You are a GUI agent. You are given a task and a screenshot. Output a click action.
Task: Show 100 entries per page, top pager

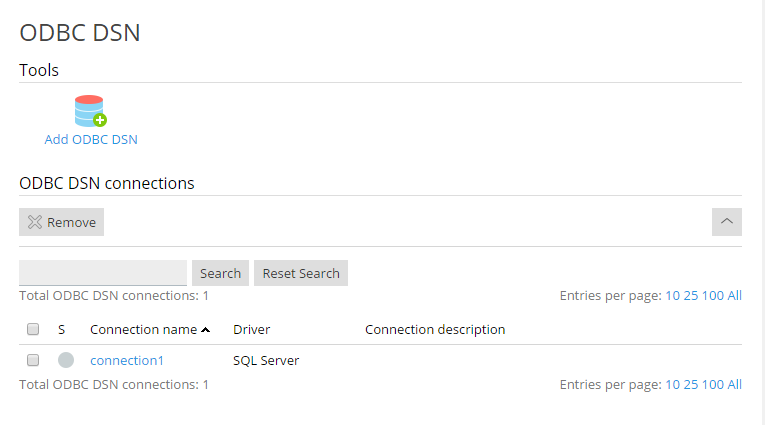(x=712, y=296)
